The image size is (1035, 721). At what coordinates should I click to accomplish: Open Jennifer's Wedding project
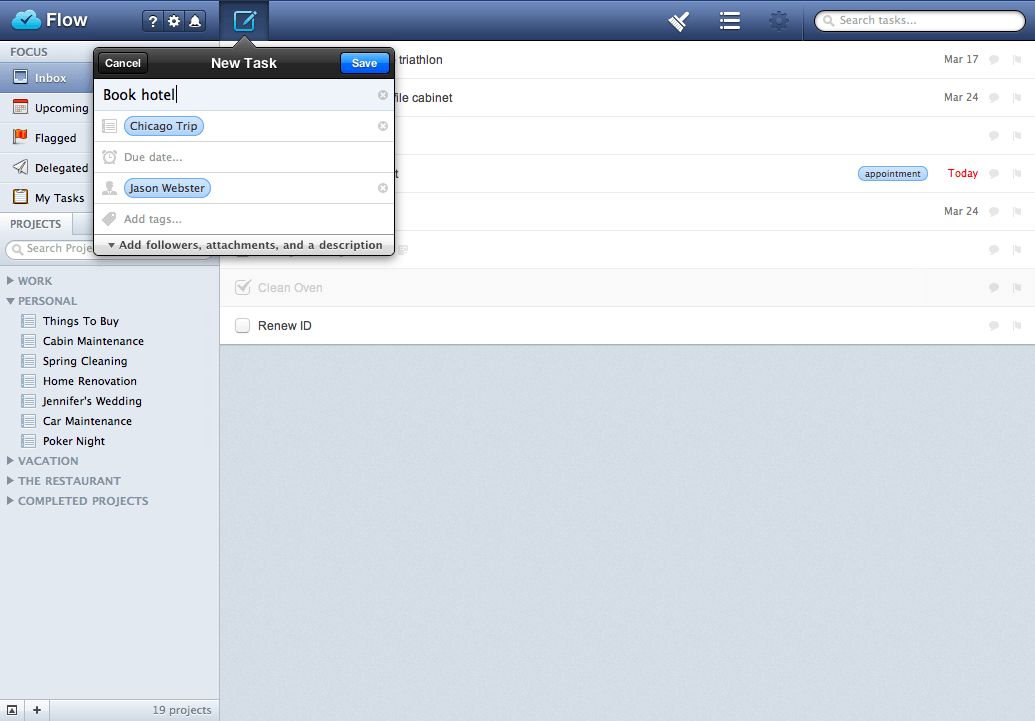[x=92, y=401]
